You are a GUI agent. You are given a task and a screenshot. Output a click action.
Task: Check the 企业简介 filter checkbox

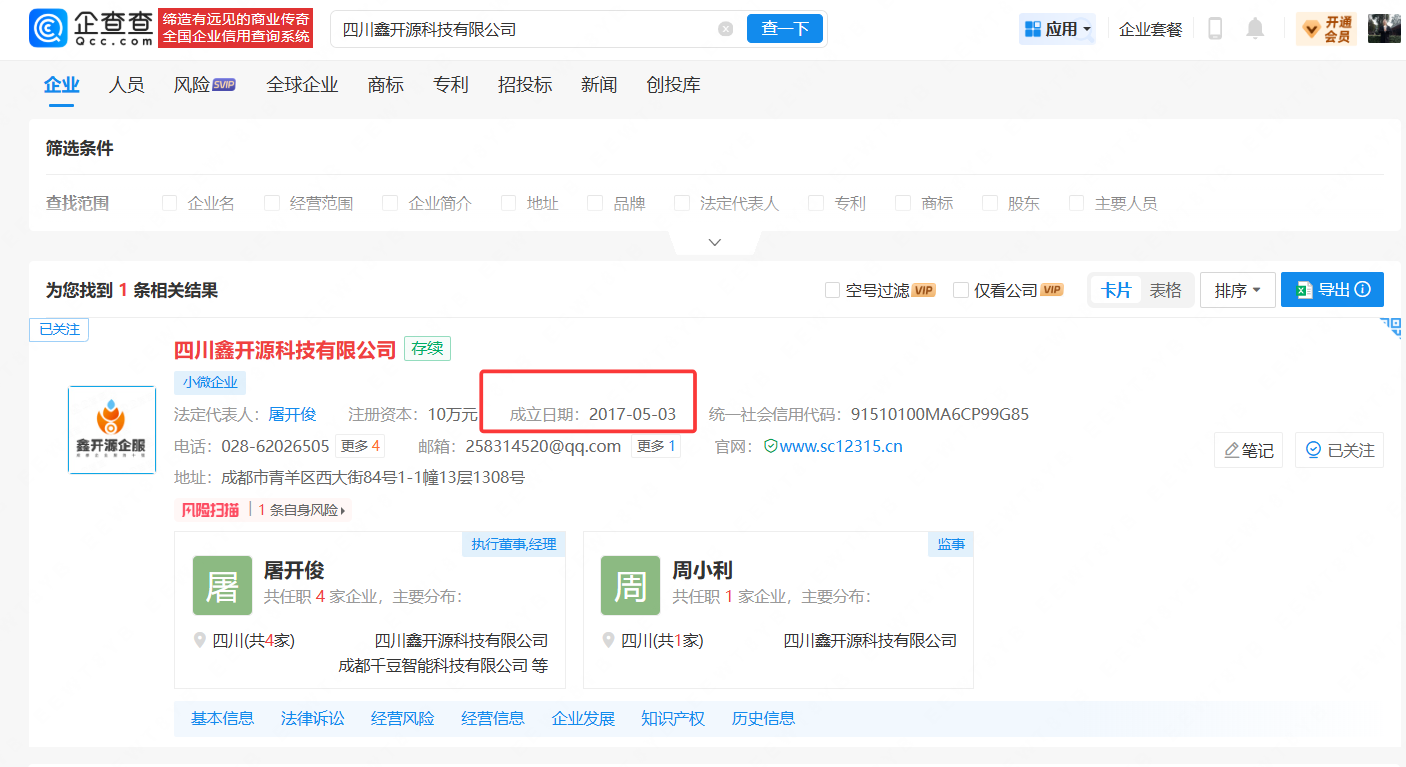(390, 203)
